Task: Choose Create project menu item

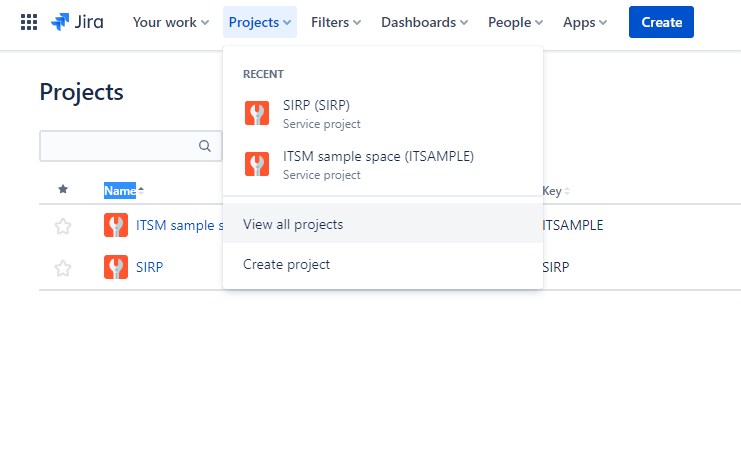Action: (383, 264)
